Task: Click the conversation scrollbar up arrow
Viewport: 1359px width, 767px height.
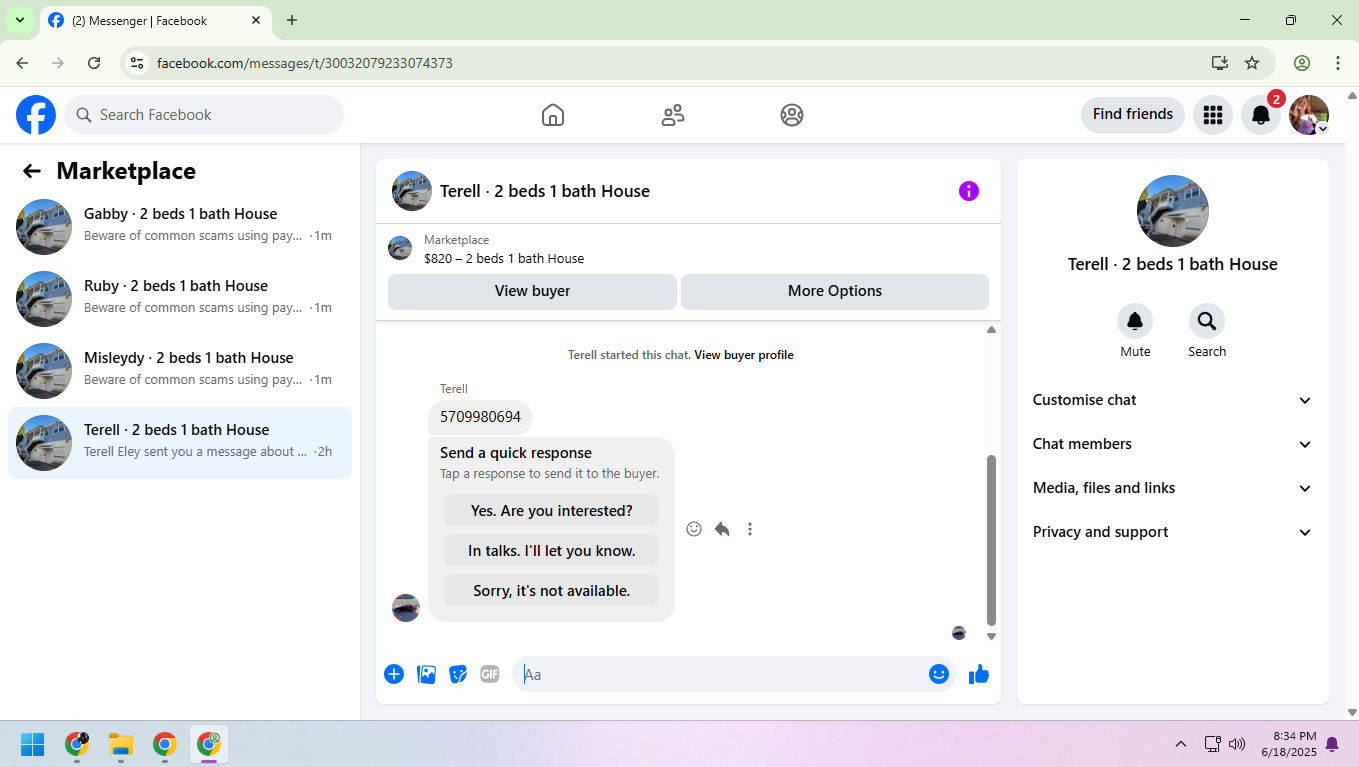Action: (991, 330)
